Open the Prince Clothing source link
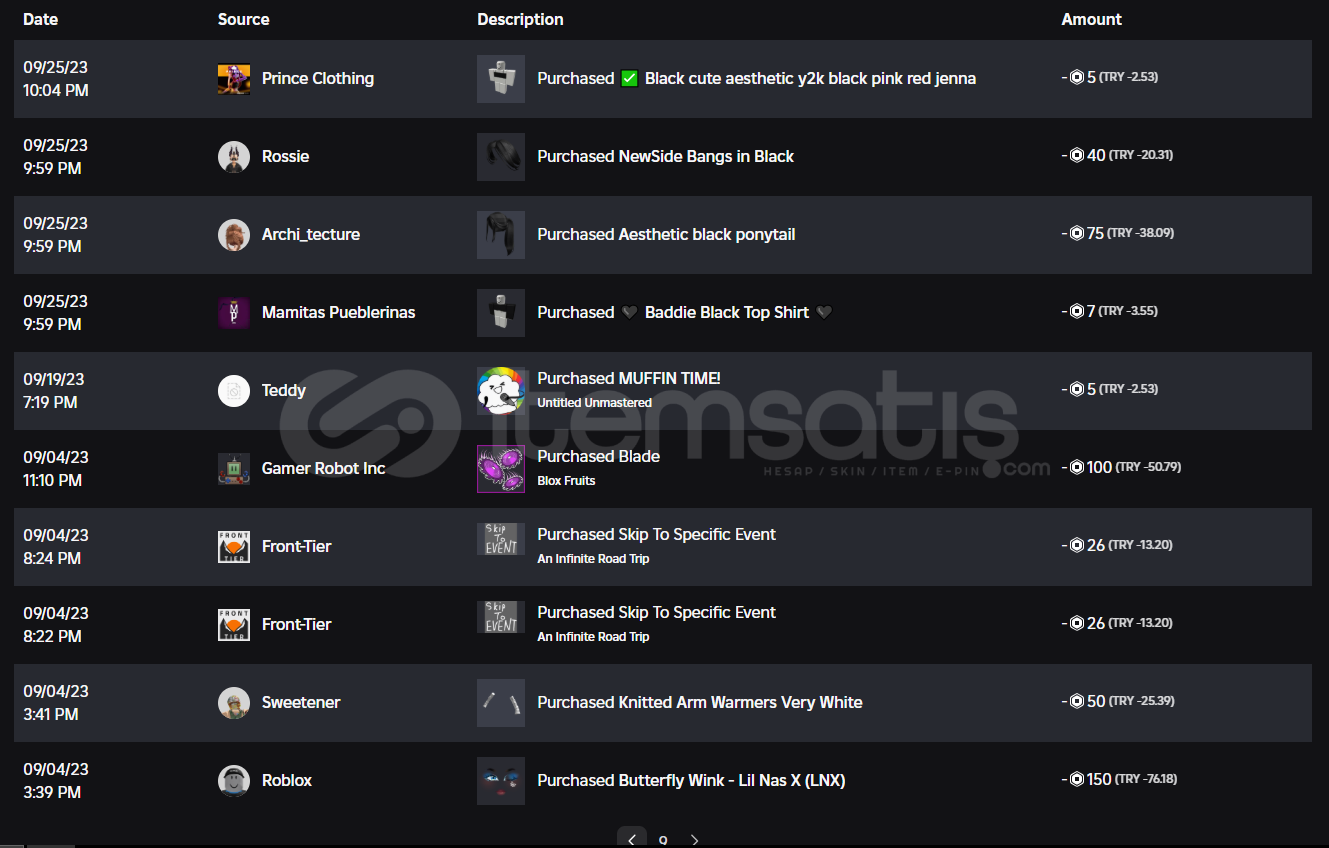The width and height of the screenshot is (1329, 848). [318, 79]
